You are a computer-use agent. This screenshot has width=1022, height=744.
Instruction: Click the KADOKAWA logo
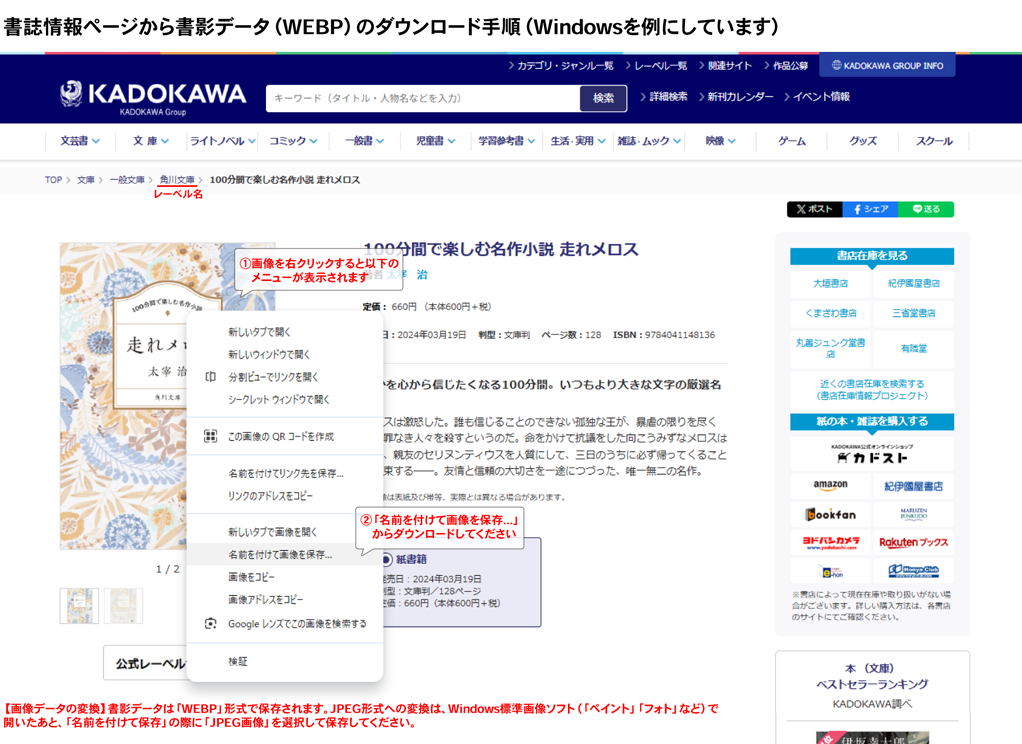(x=153, y=98)
